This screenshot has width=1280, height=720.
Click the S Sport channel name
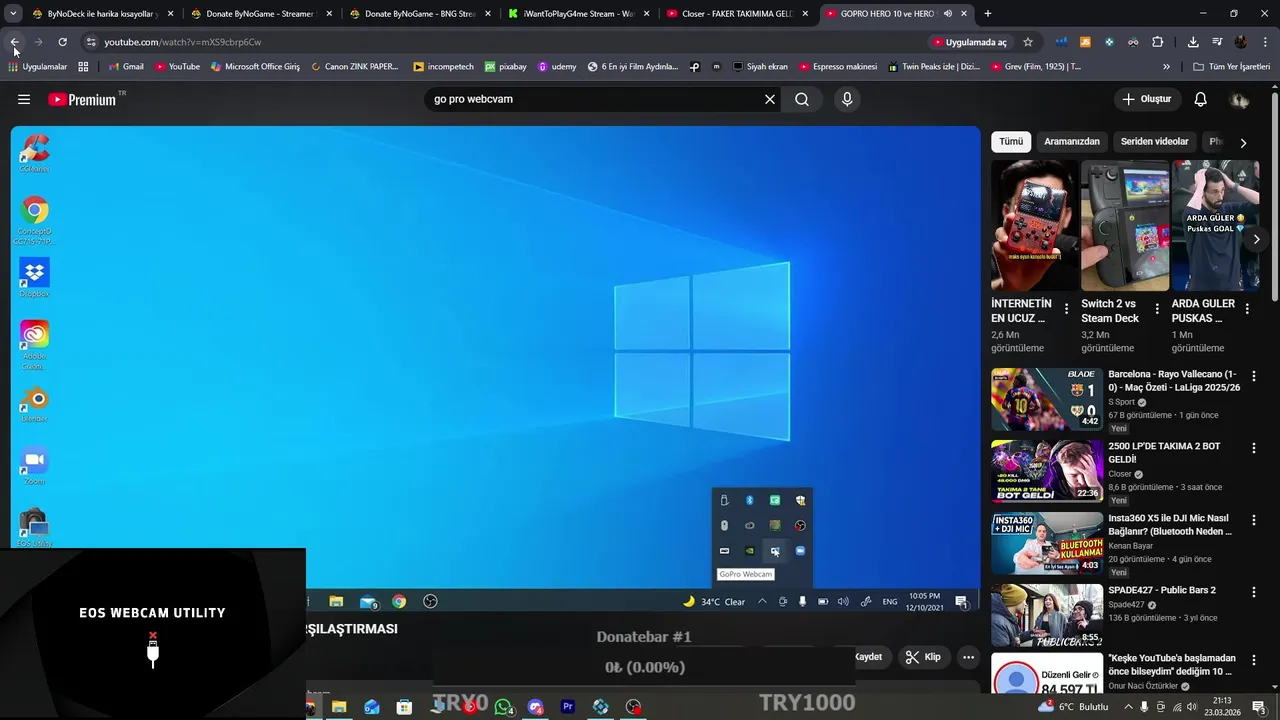1121,402
